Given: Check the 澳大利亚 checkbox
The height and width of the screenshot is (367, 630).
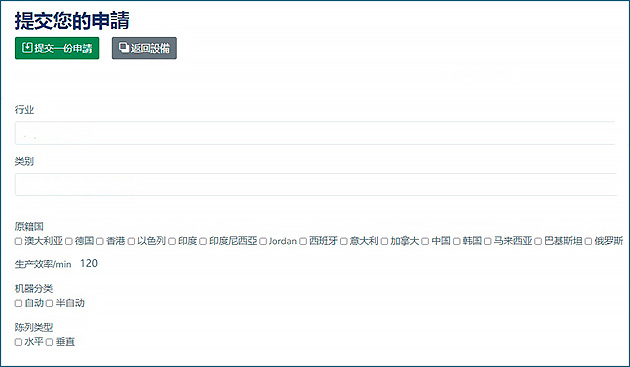Looking at the screenshot, I should [18, 241].
